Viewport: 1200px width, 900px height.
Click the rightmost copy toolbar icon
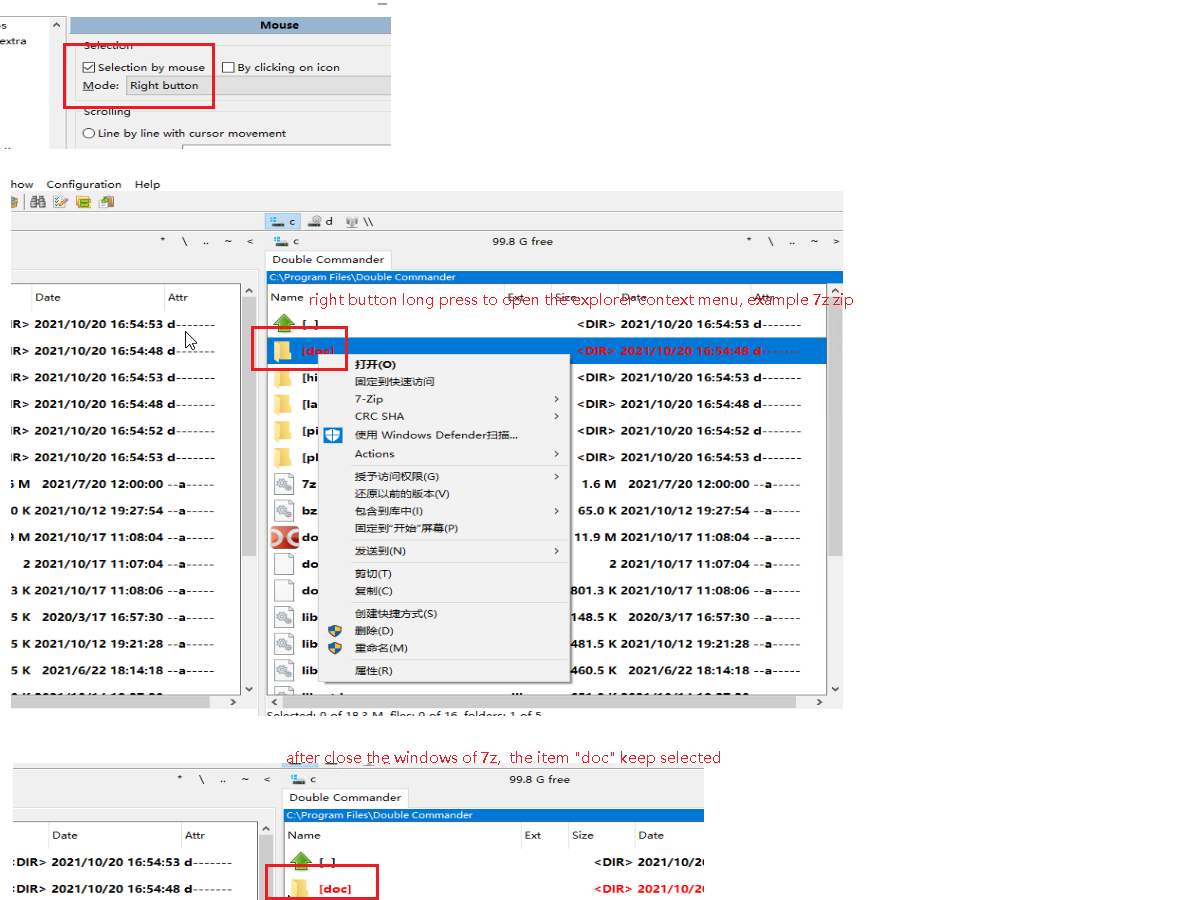point(107,202)
